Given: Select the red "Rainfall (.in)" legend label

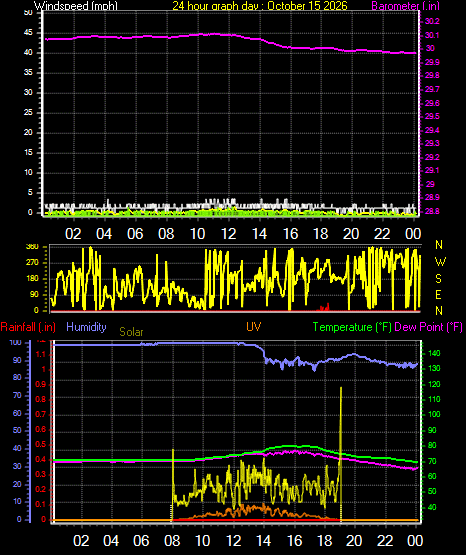Looking at the screenshot, I should pyautogui.click(x=28, y=327).
